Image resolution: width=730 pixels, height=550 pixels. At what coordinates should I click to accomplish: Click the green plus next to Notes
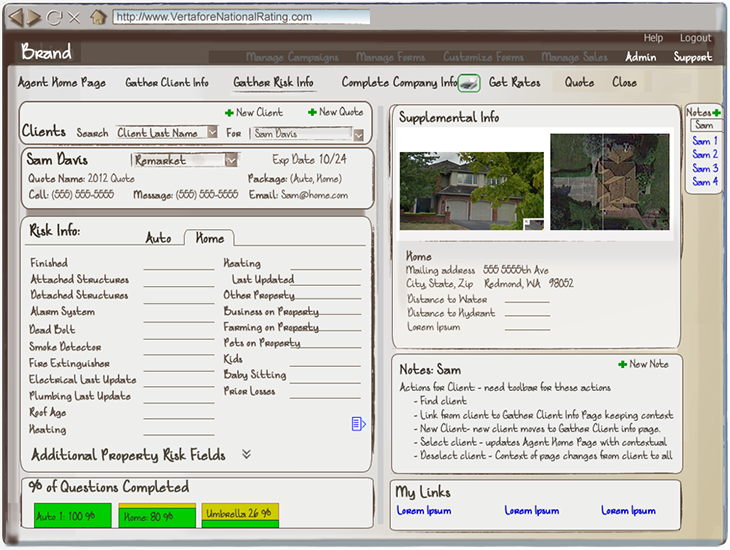pos(717,113)
